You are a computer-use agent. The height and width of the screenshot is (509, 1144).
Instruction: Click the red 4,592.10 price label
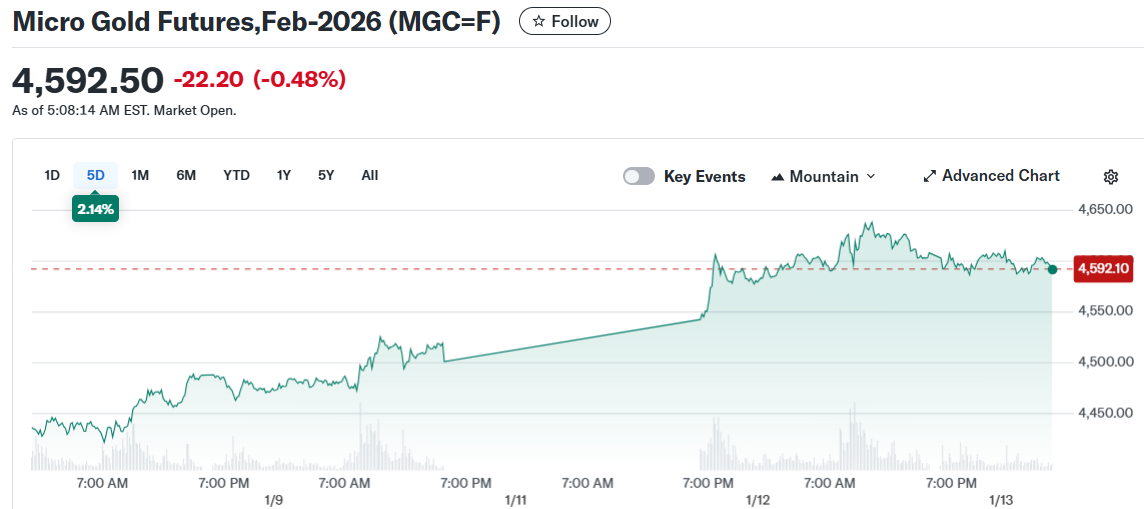tap(1103, 268)
